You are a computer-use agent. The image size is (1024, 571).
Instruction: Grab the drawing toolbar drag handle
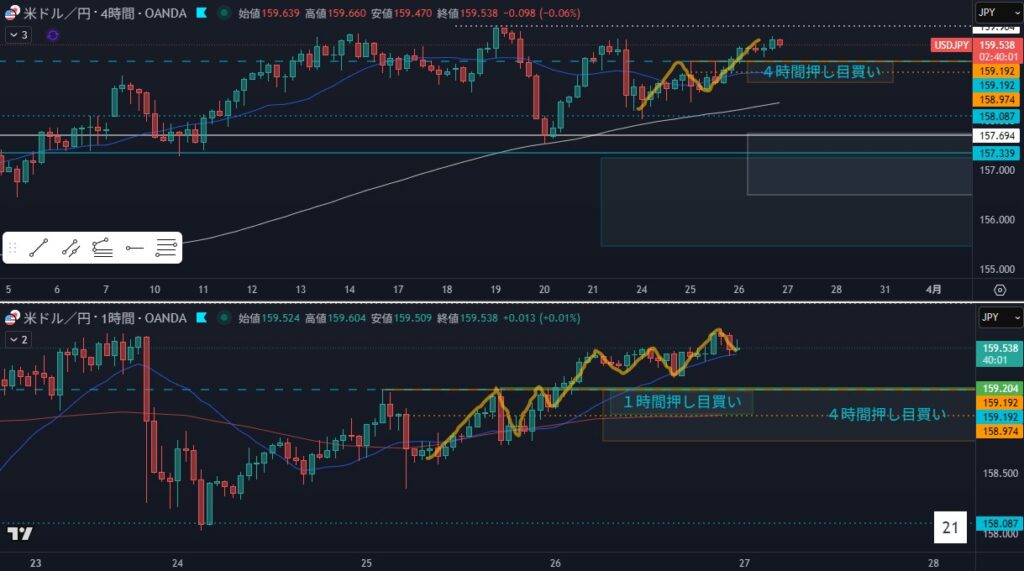13,247
